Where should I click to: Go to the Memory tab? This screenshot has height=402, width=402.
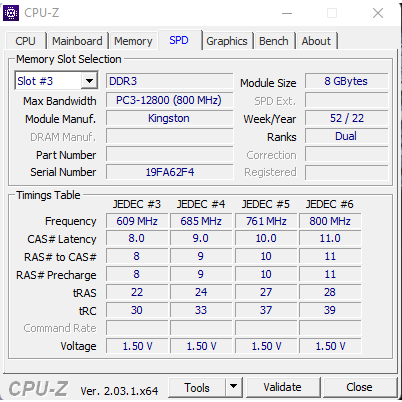click(x=133, y=41)
